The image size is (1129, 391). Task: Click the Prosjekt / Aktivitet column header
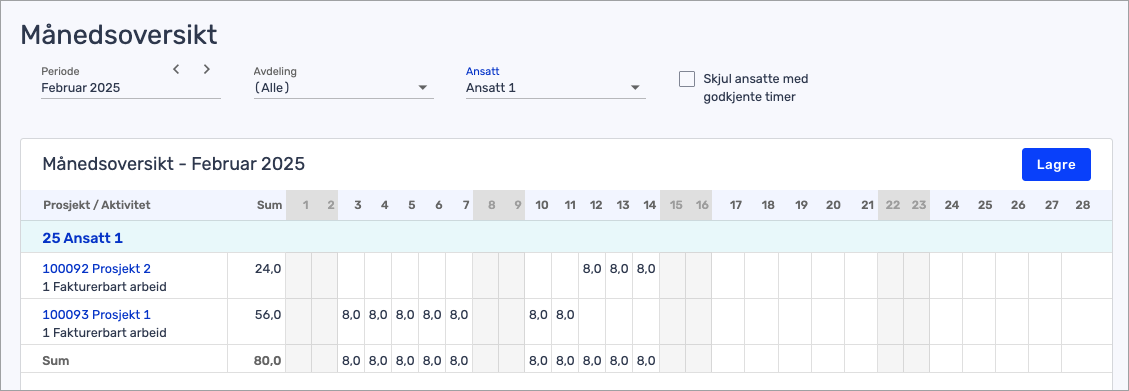click(96, 205)
